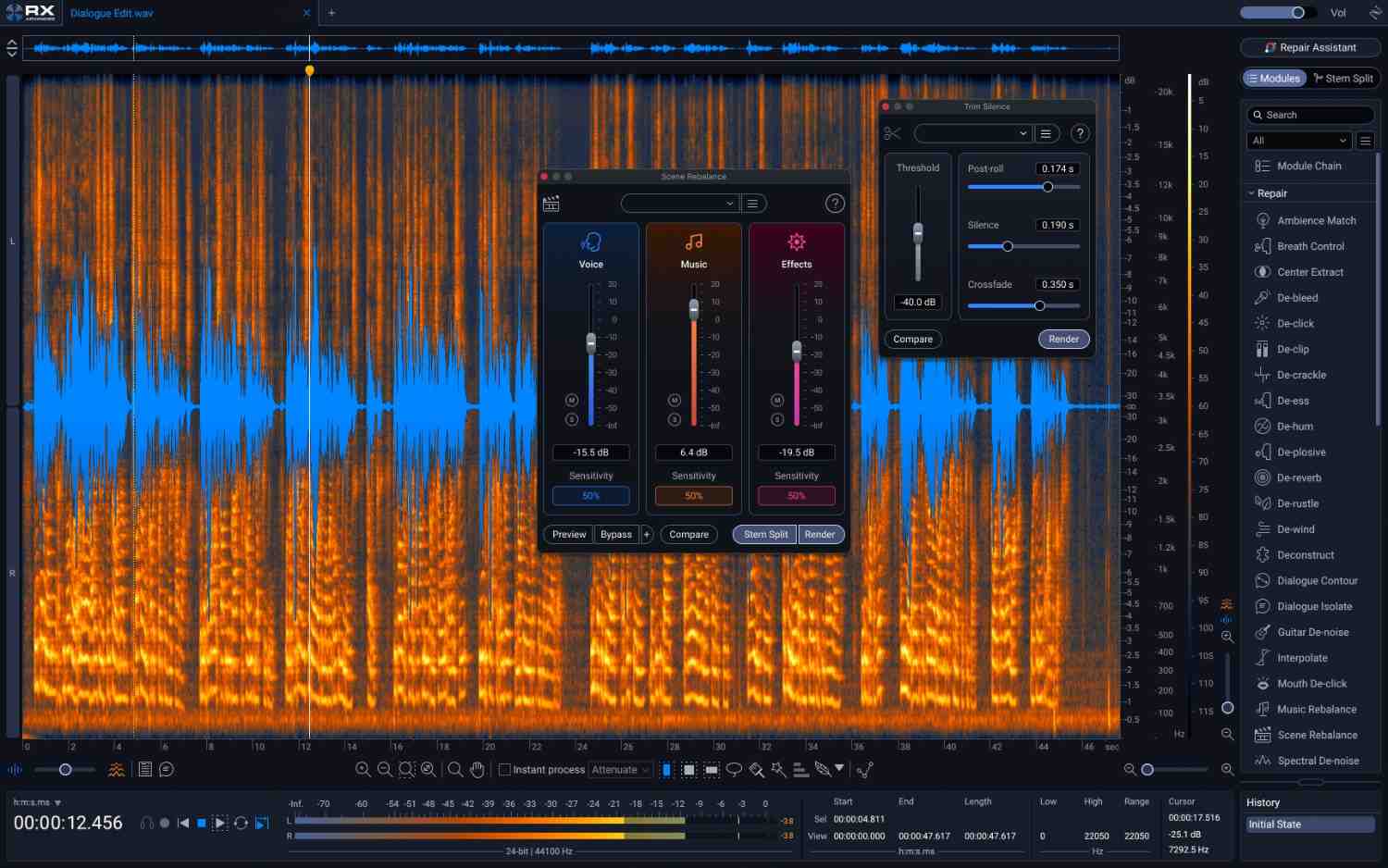Enable the Instant process checkbox
1388x868 pixels.
click(505, 769)
